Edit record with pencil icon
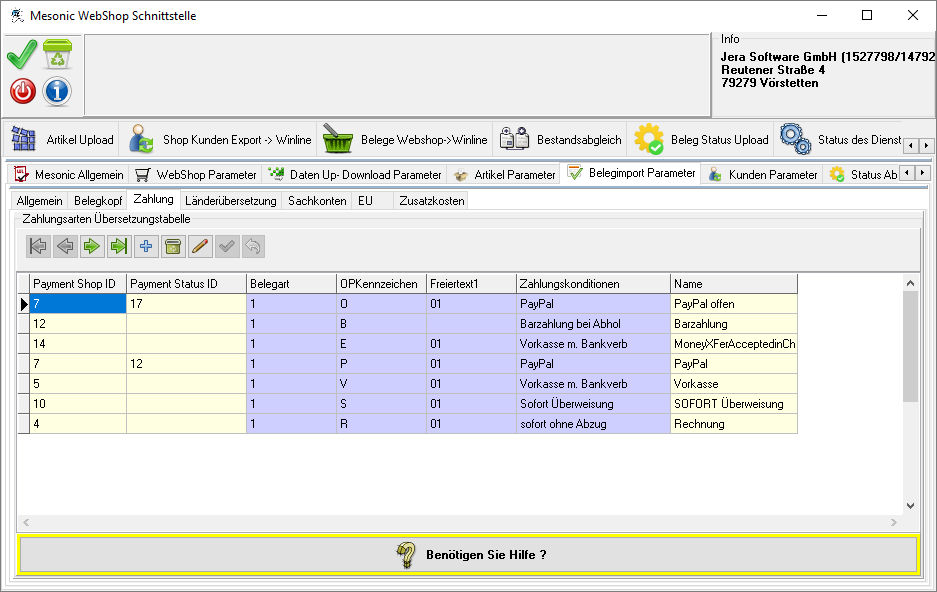The width and height of the screenshot is (937, 592). [200, 246]
